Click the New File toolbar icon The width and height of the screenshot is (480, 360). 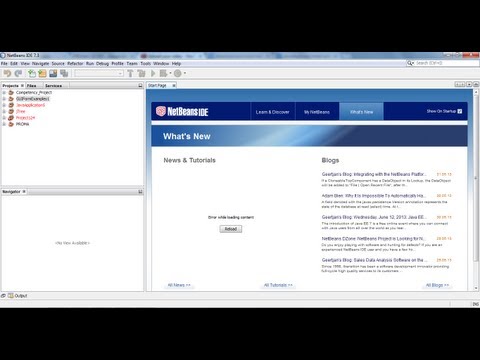(x=32, y=73)
